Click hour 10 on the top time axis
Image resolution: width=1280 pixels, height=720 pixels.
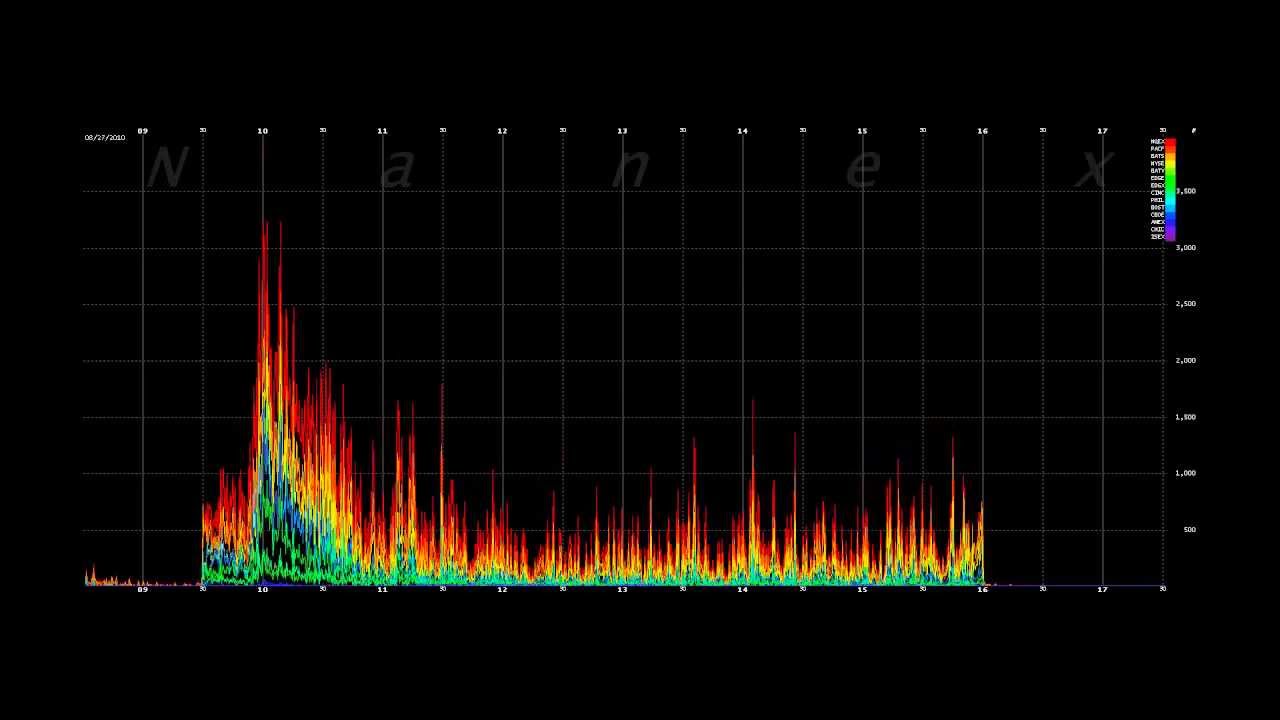tap(263, 131)
